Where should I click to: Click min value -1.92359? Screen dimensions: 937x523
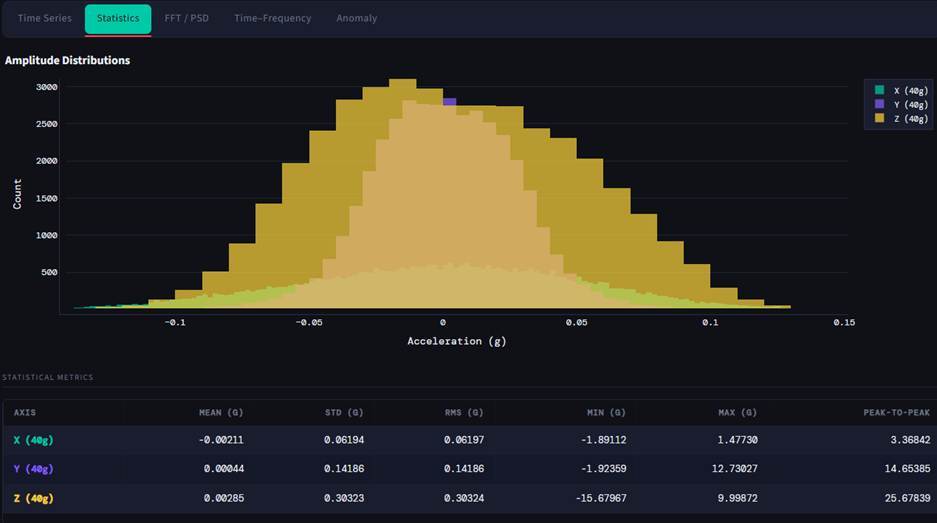point(604,469)
